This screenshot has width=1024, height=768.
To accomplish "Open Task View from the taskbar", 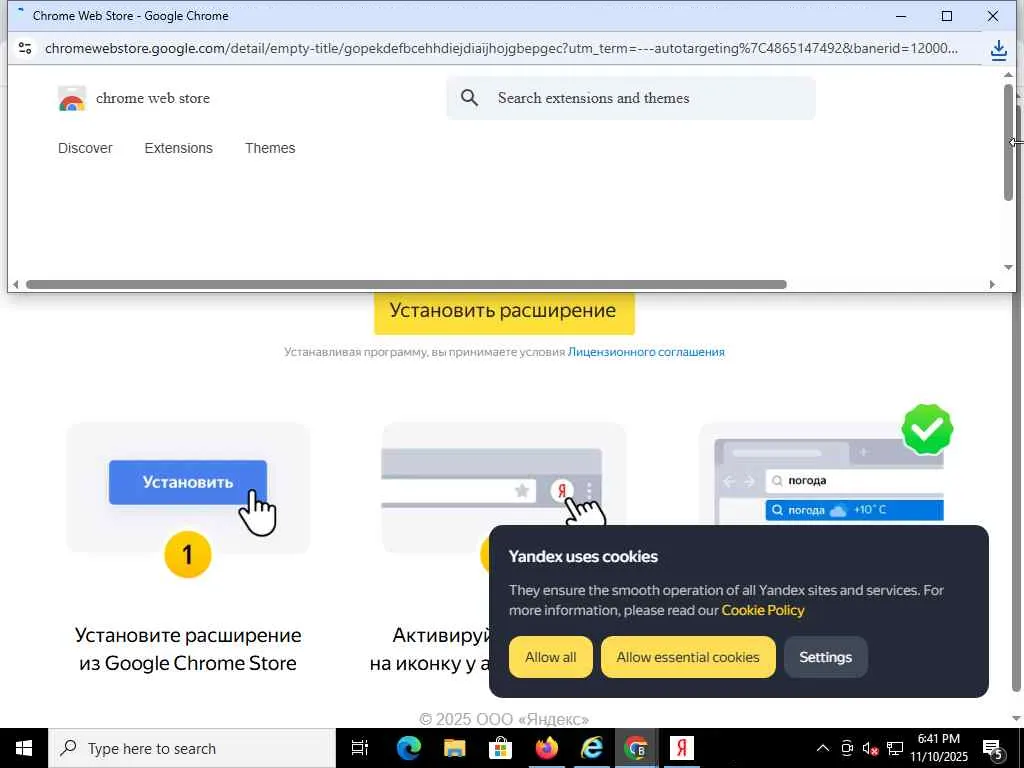I will 359,748.
